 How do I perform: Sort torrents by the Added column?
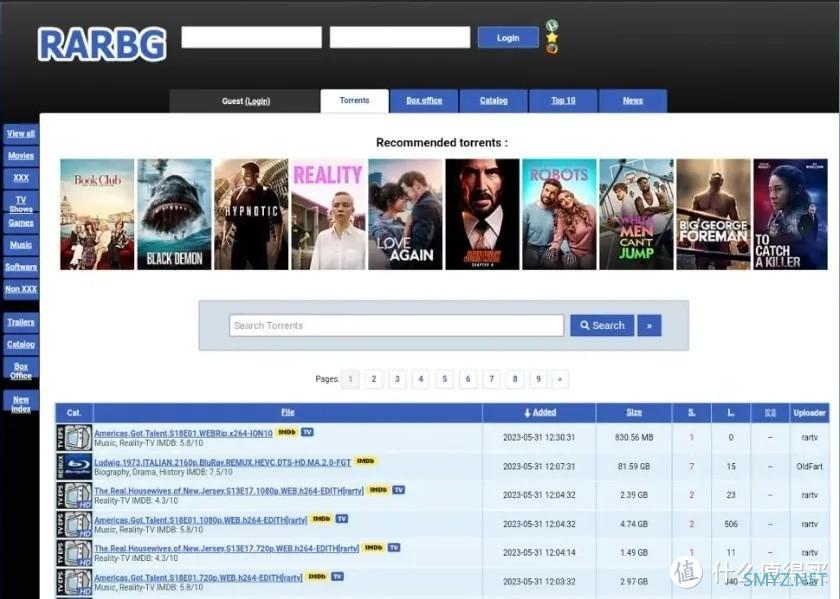coord(539,413)
